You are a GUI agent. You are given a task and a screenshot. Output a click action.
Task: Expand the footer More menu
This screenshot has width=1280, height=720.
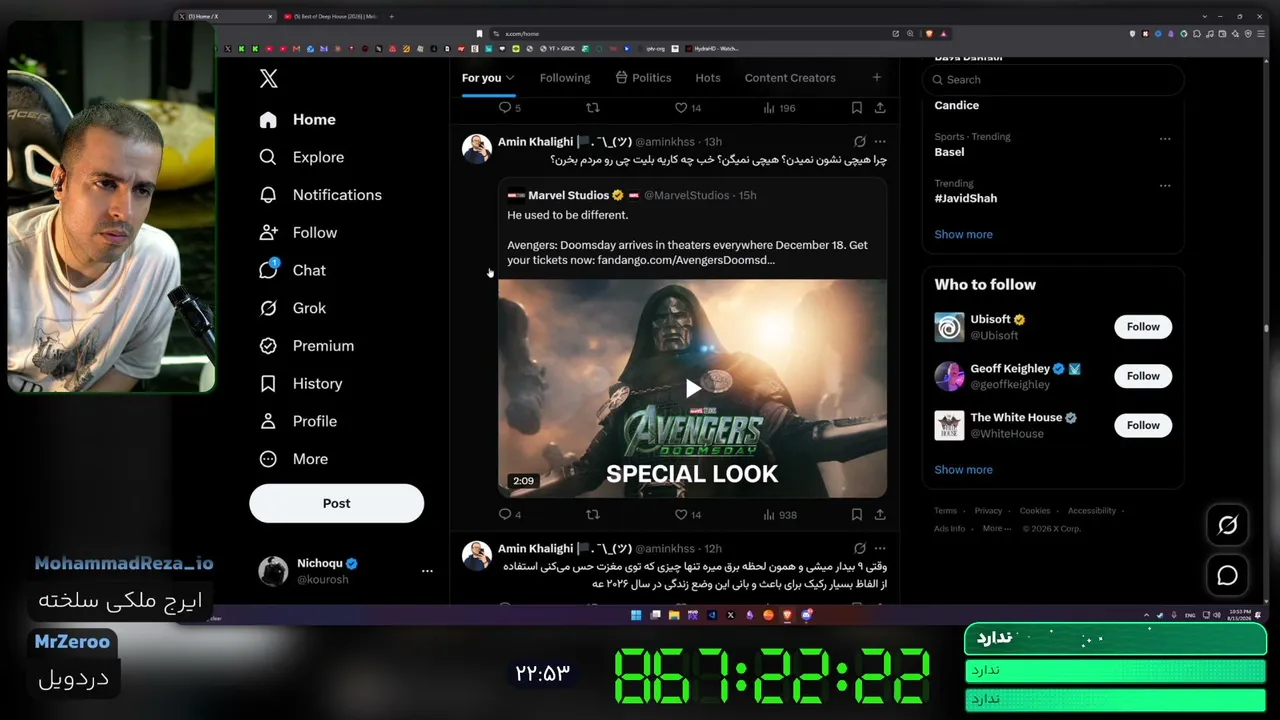(996, 529)
